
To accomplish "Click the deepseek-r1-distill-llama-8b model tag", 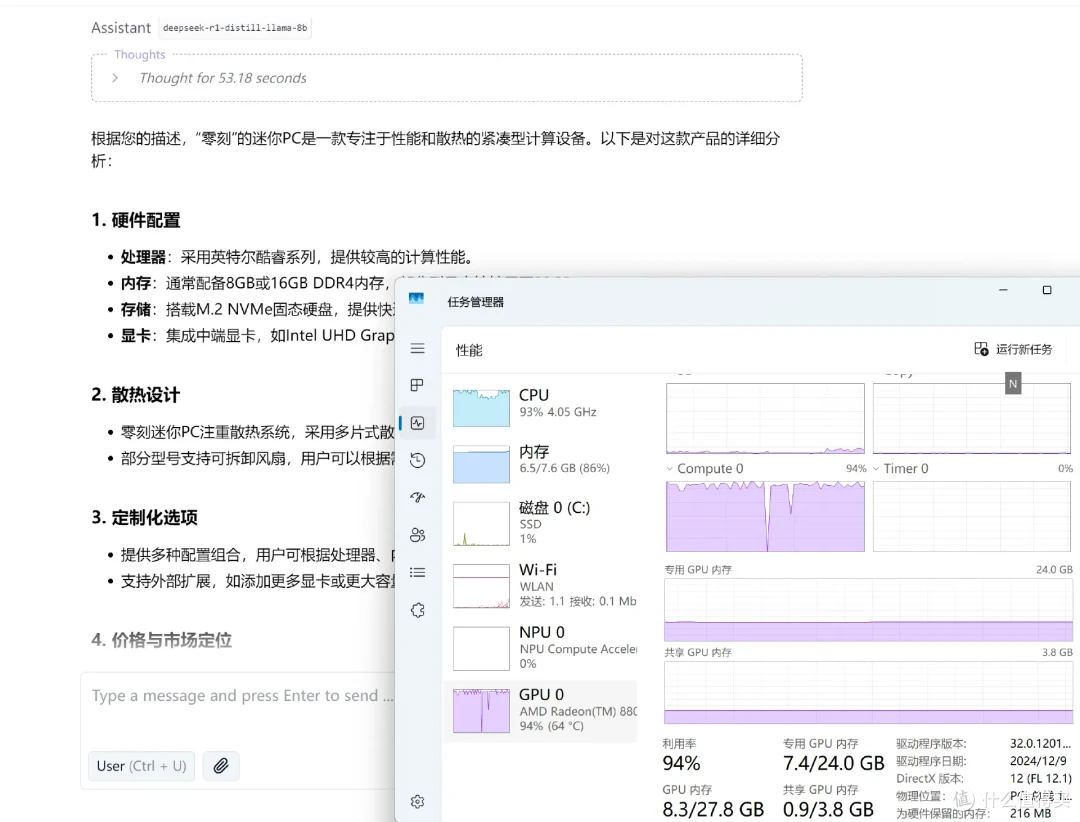I will tap(235, 28).
